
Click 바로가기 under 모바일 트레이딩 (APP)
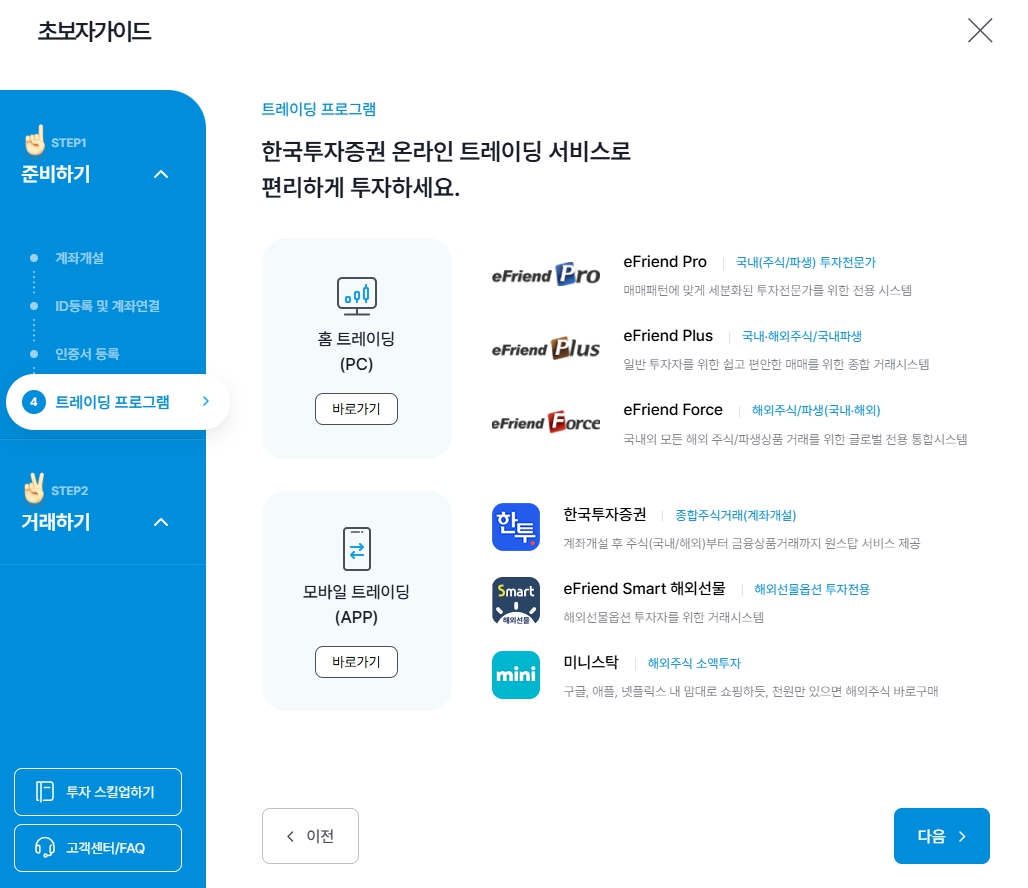click(356, 662)
